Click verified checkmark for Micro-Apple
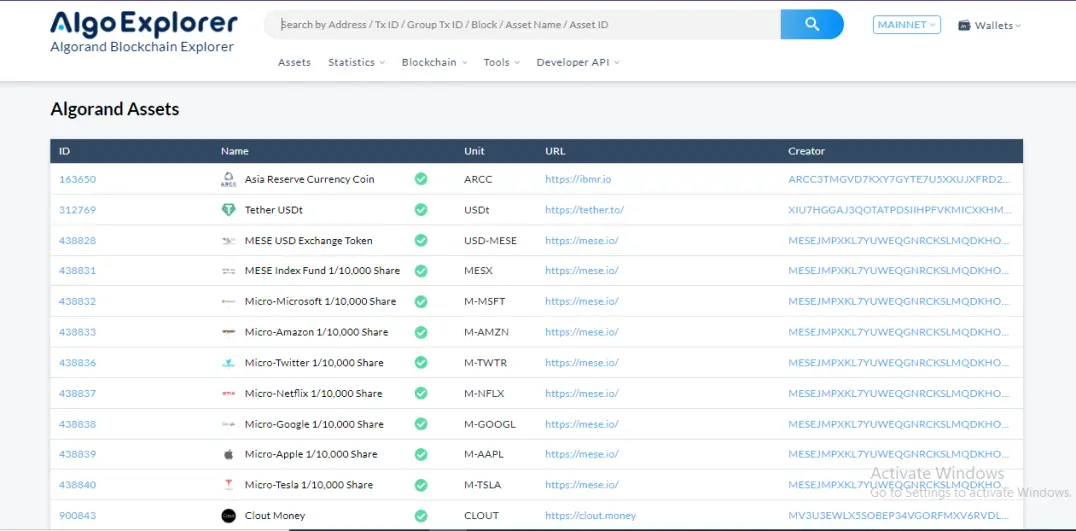 421,454
